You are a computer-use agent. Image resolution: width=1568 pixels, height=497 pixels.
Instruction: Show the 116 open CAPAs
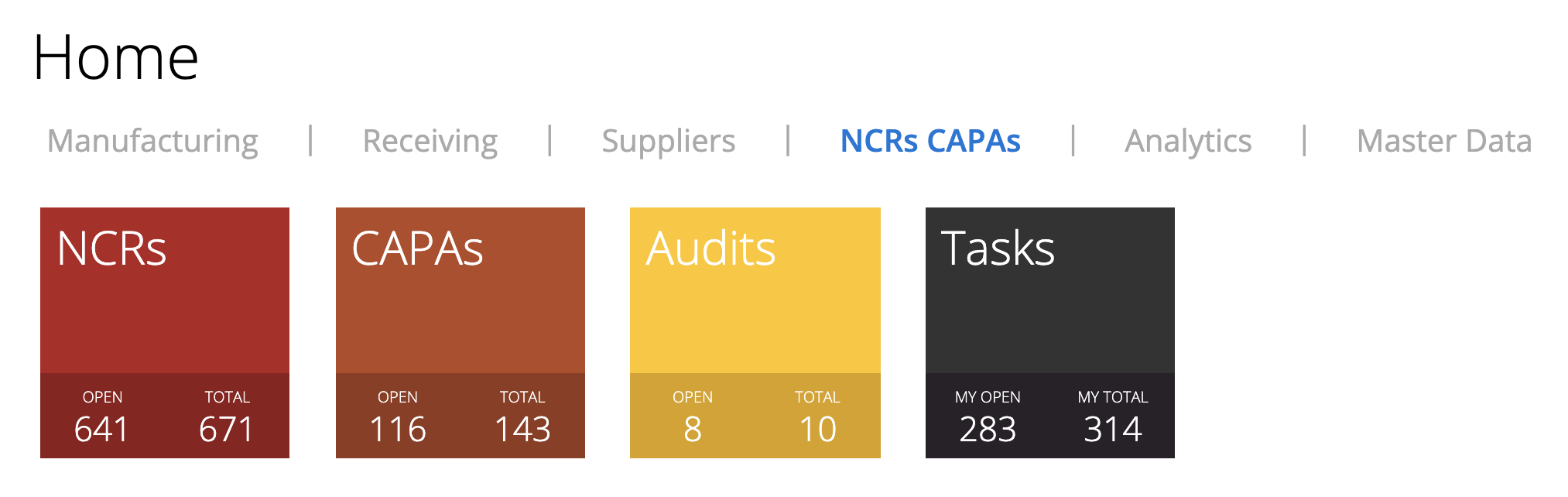coord(397,428)
